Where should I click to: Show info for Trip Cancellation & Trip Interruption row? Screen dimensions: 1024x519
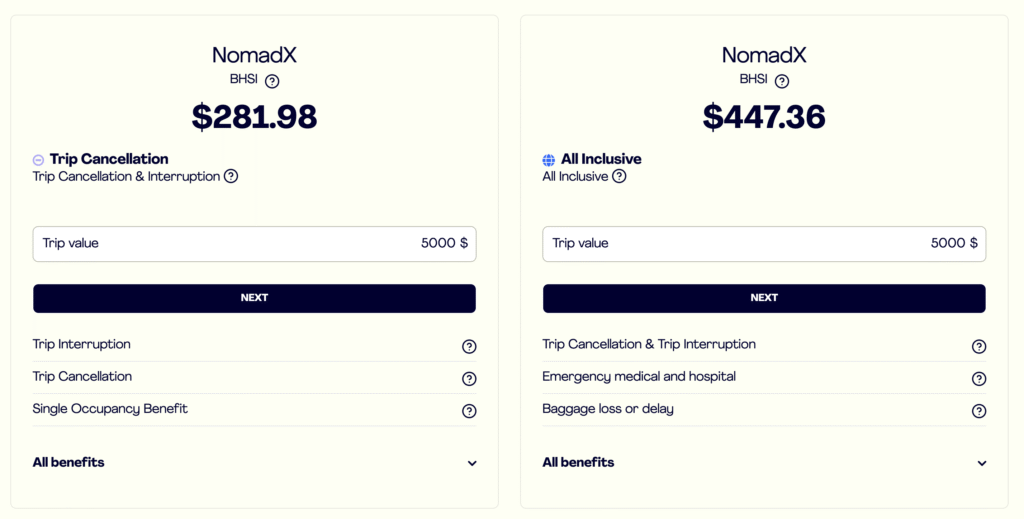[979, 346]
